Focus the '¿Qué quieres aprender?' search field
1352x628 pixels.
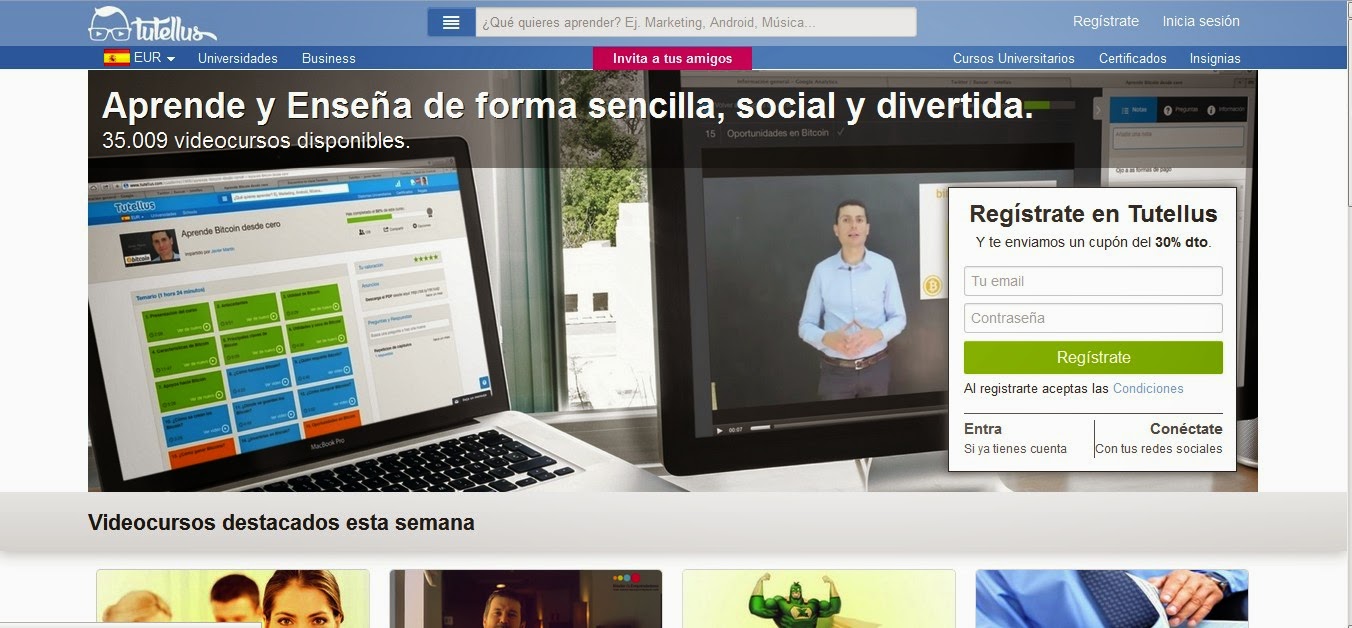coord(696,22)
